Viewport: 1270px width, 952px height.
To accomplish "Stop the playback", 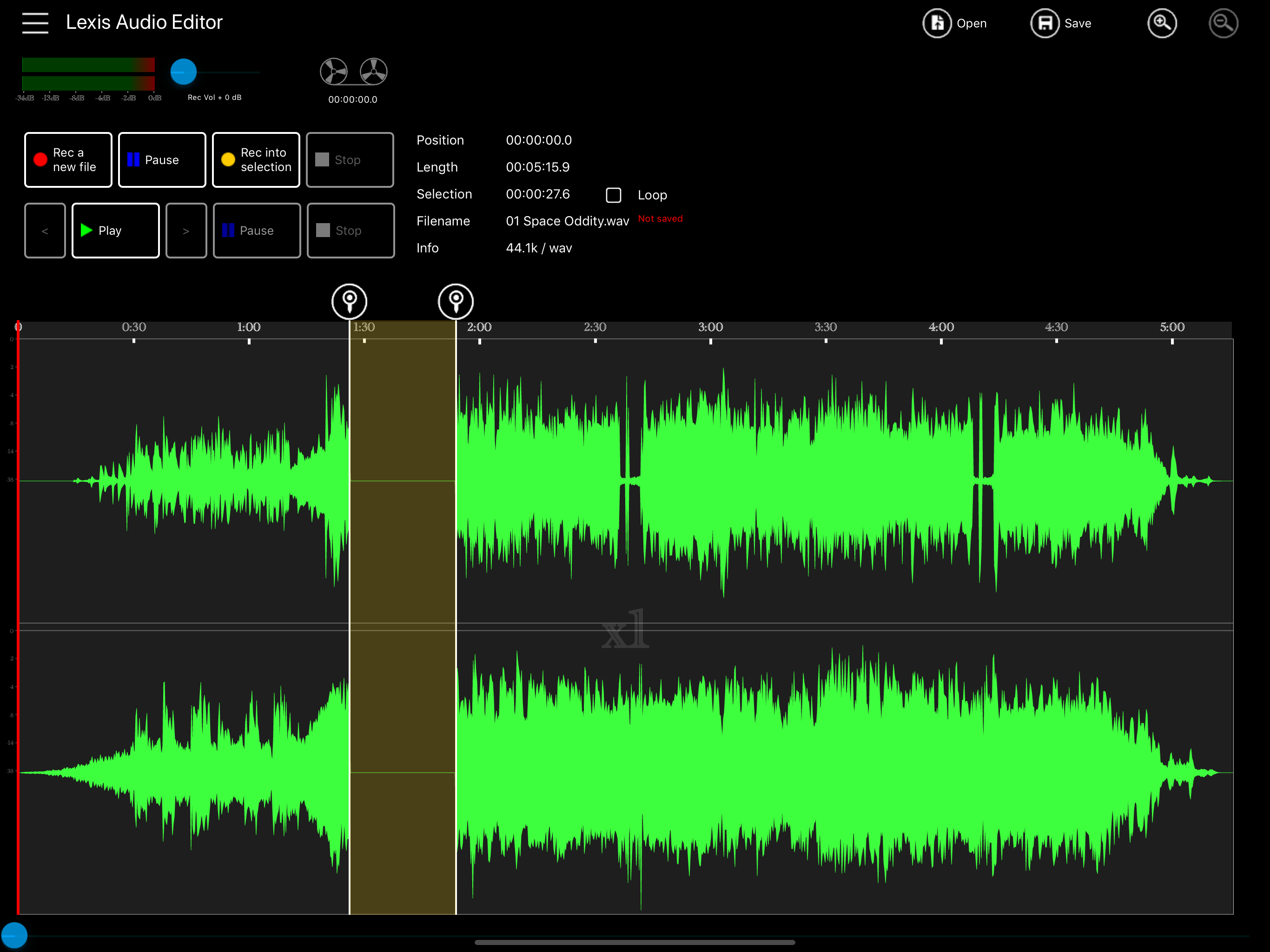I will (x=351, y=230).
